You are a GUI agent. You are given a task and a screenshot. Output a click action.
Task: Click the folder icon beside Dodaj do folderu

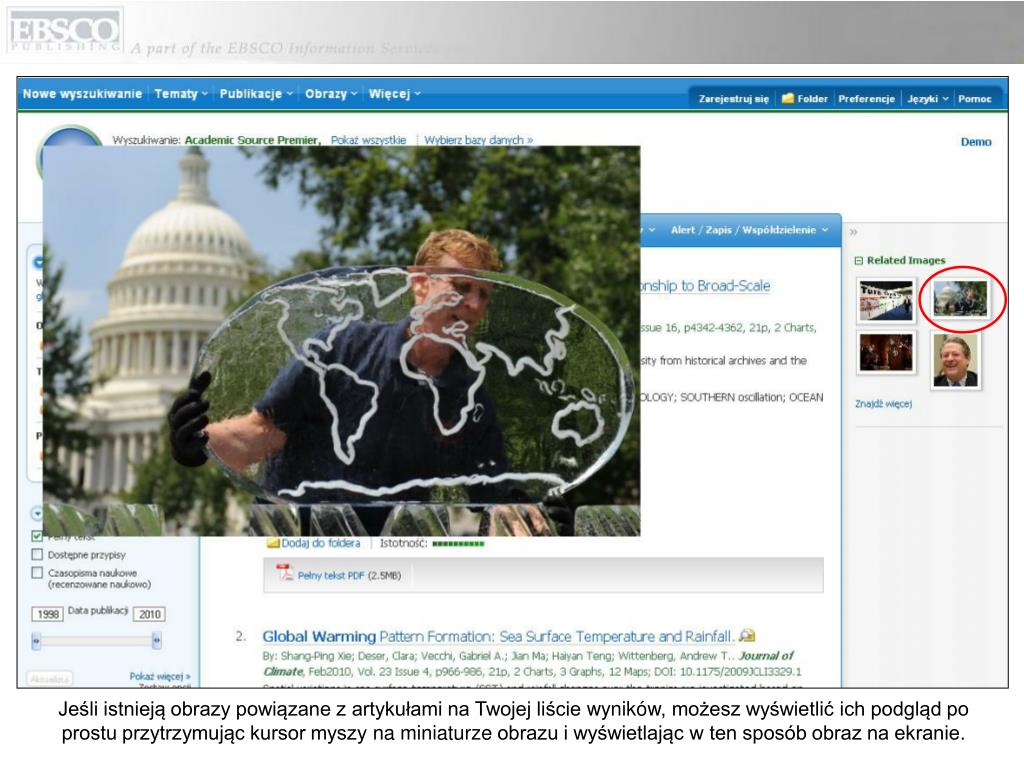point(273,543)
